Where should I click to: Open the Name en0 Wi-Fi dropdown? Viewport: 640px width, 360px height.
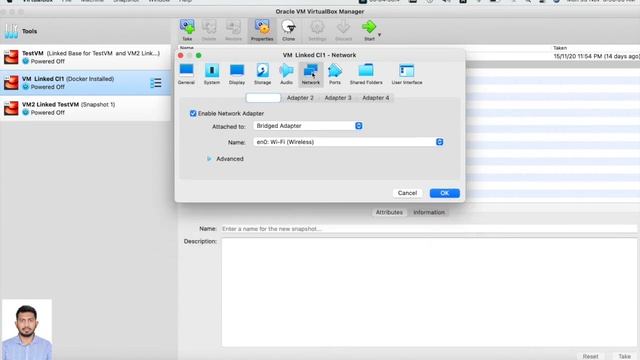click(x=349, y=142)
